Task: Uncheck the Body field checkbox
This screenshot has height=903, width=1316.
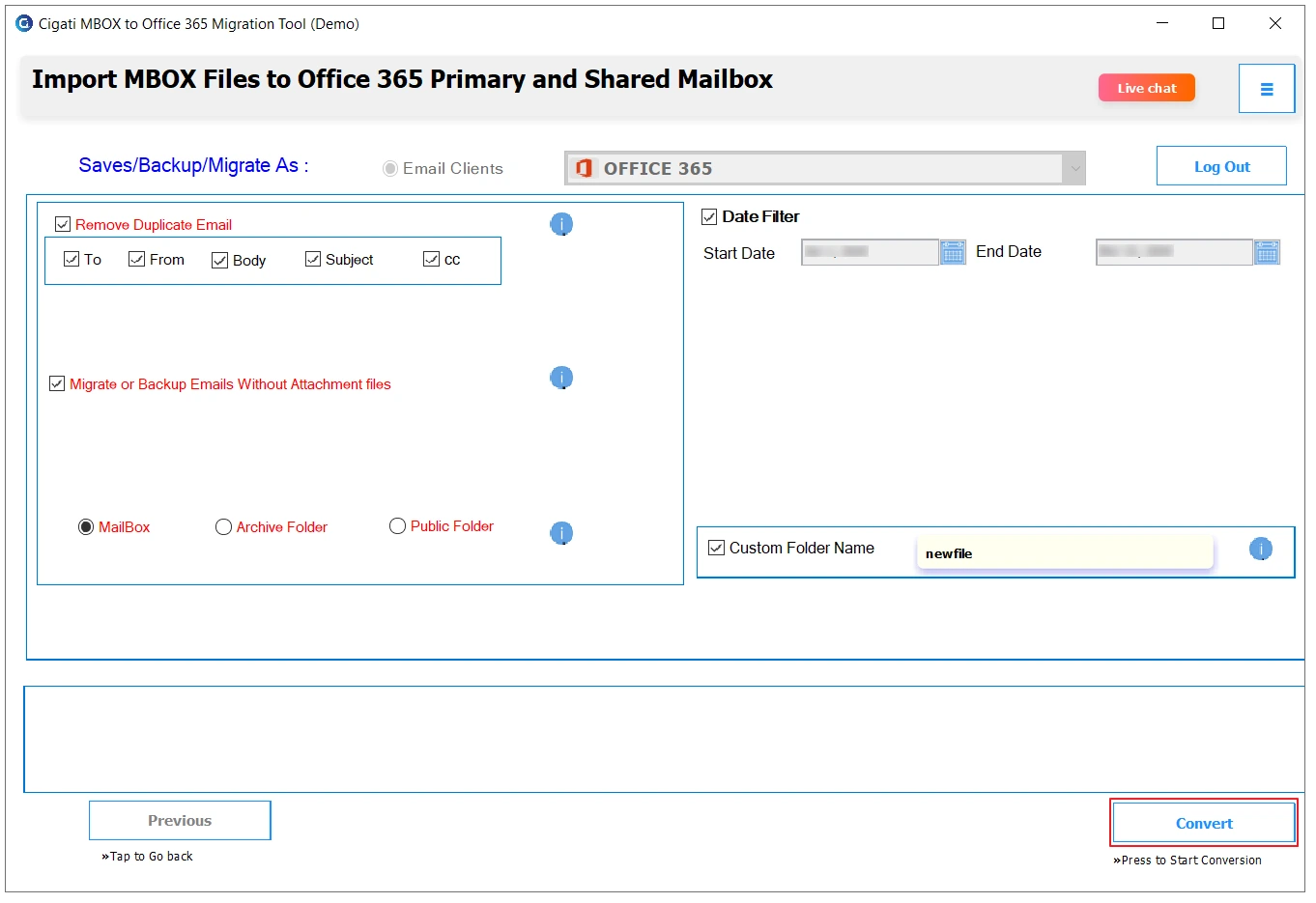Action: point(219,260)
